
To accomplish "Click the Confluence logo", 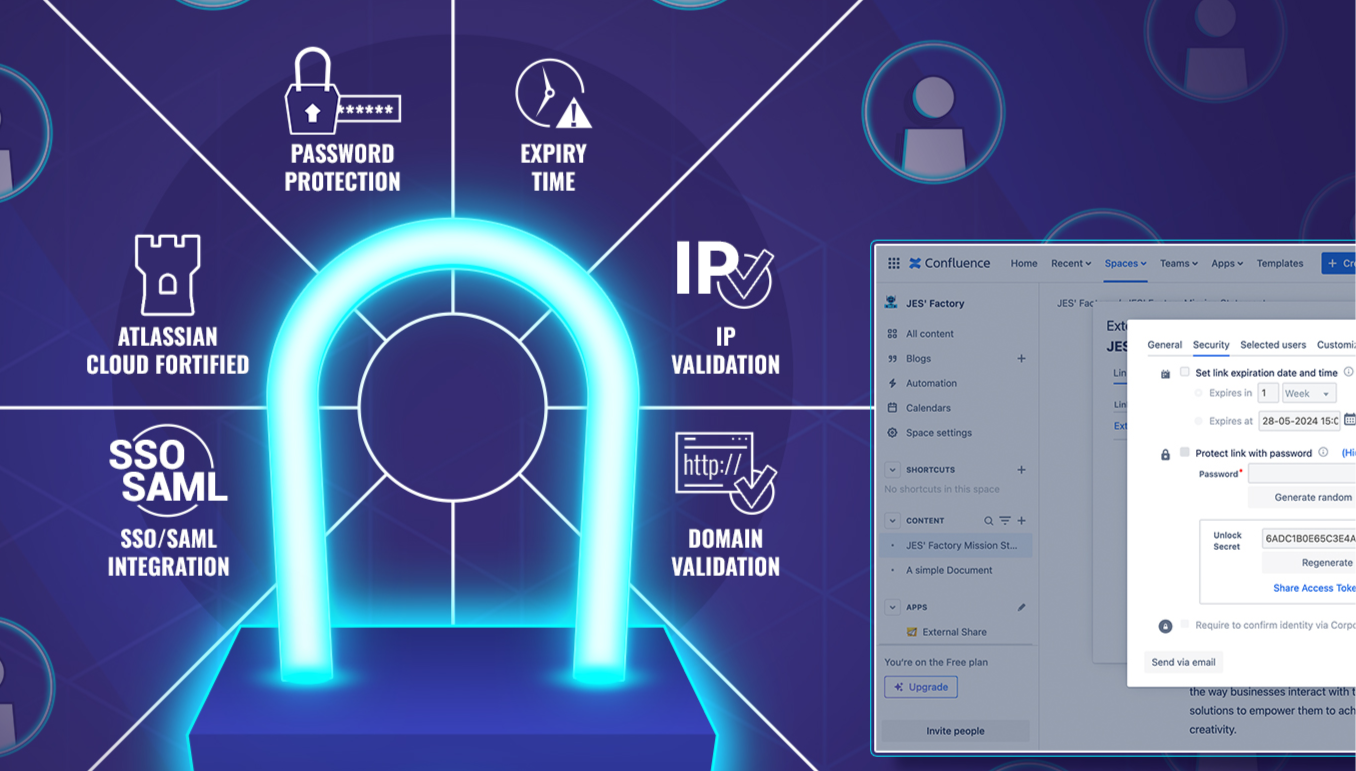I will tap(949, 263).
